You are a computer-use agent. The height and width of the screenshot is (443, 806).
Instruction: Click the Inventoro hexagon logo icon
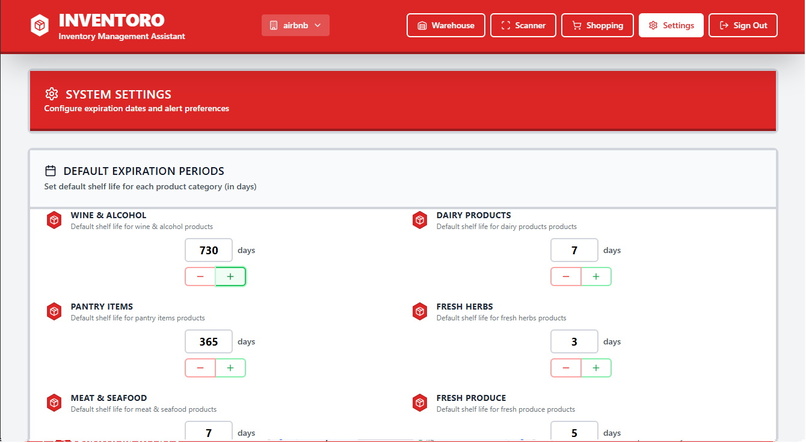[40, 25]
